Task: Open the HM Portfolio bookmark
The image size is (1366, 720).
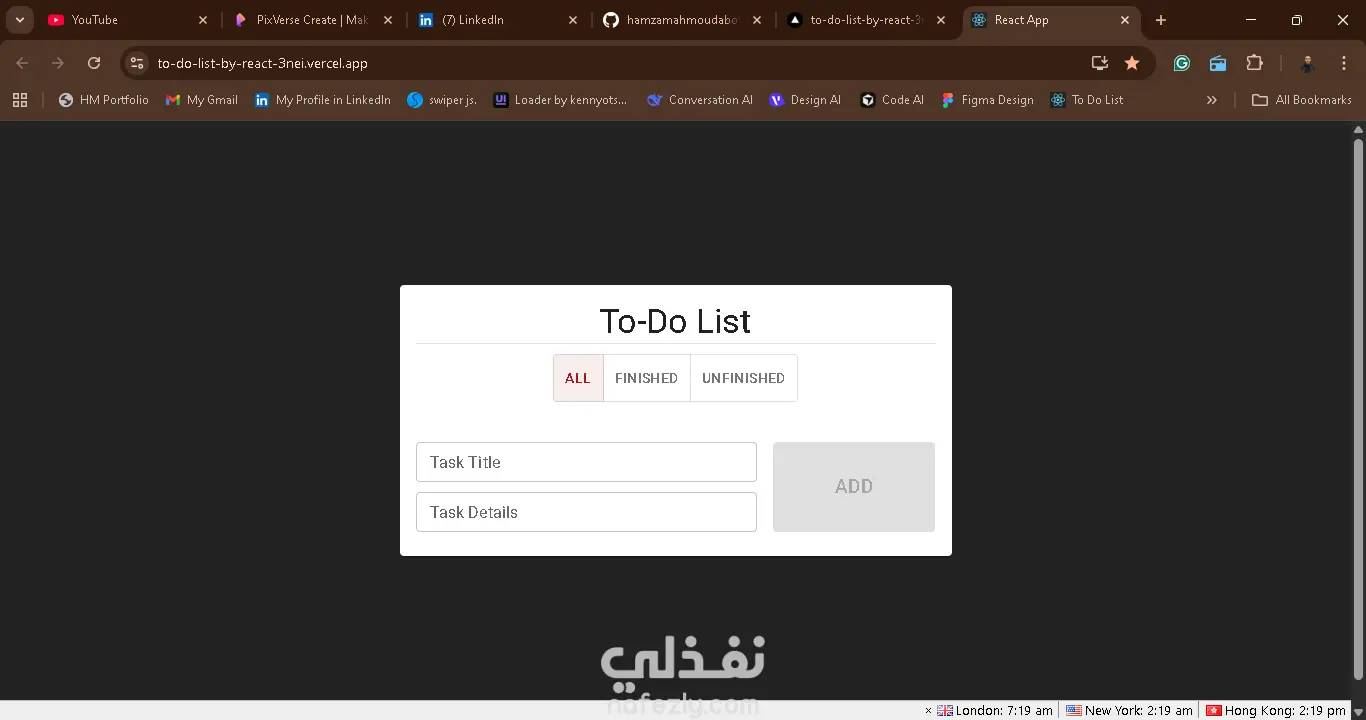Action: point(104,100)
